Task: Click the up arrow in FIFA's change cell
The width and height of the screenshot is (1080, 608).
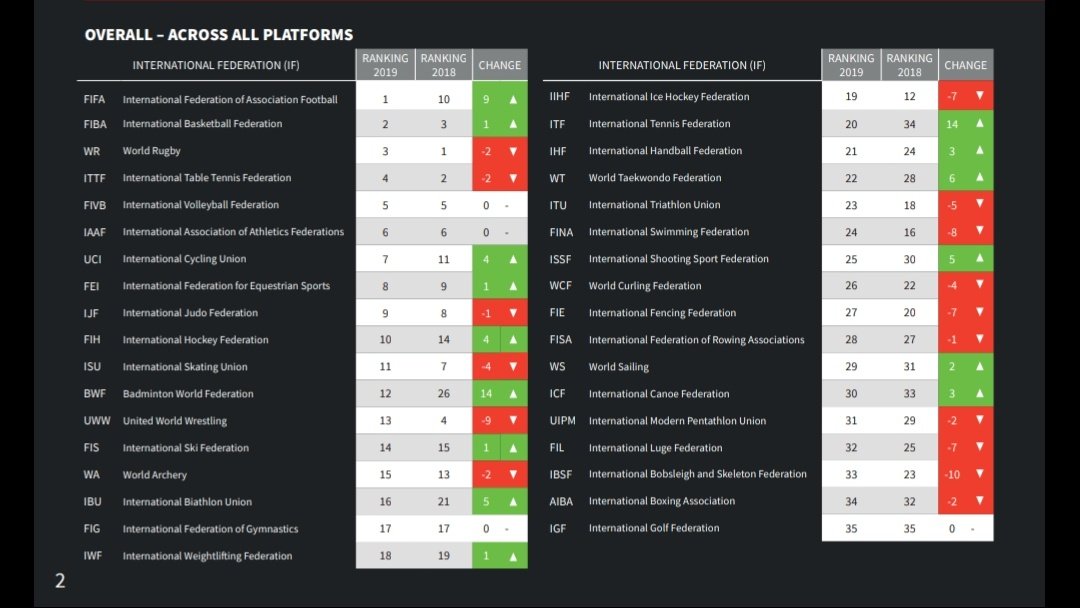Action: (513, 99)
